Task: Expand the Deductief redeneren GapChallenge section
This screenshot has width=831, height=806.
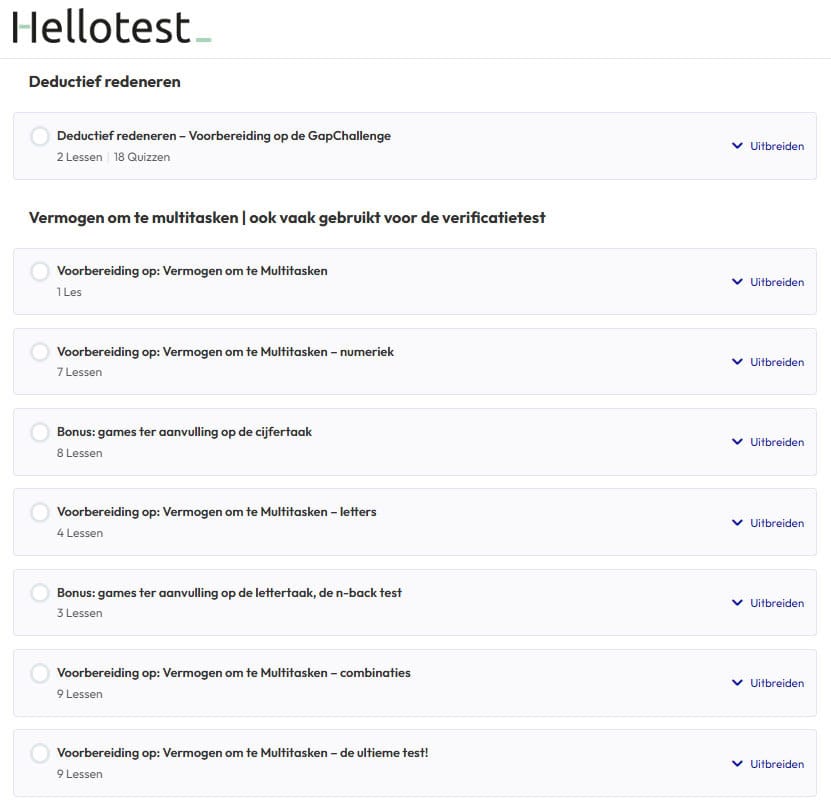Action: 768,146
